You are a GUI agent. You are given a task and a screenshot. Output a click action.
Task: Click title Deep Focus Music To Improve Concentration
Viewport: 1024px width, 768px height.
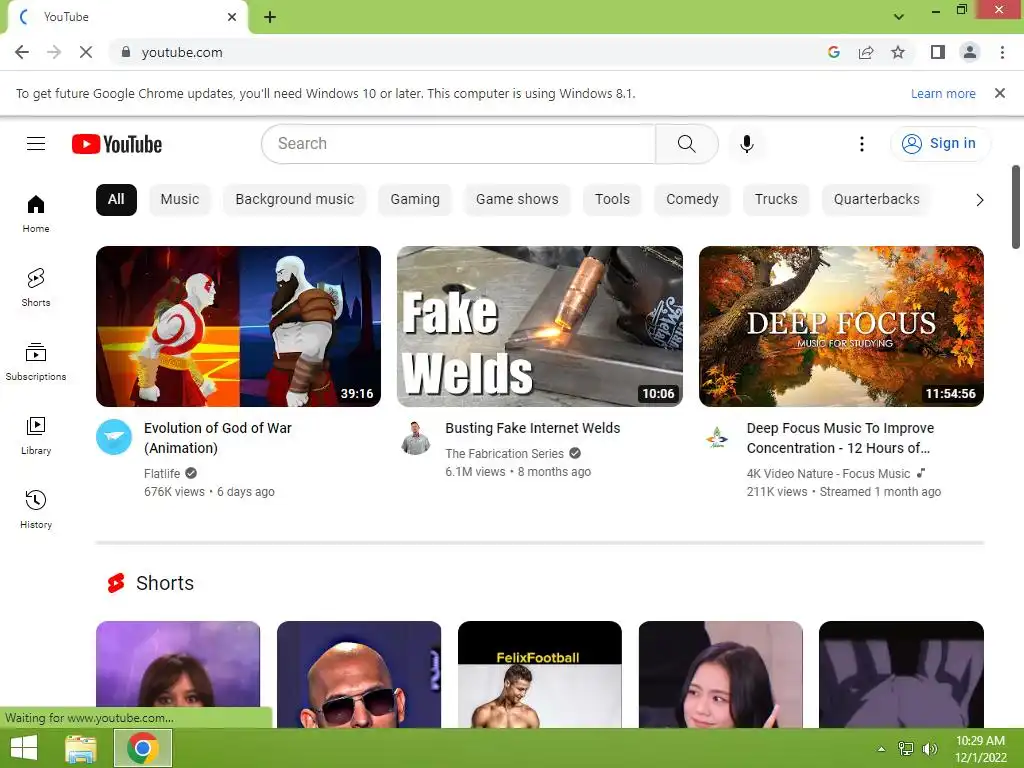point(840,438)
